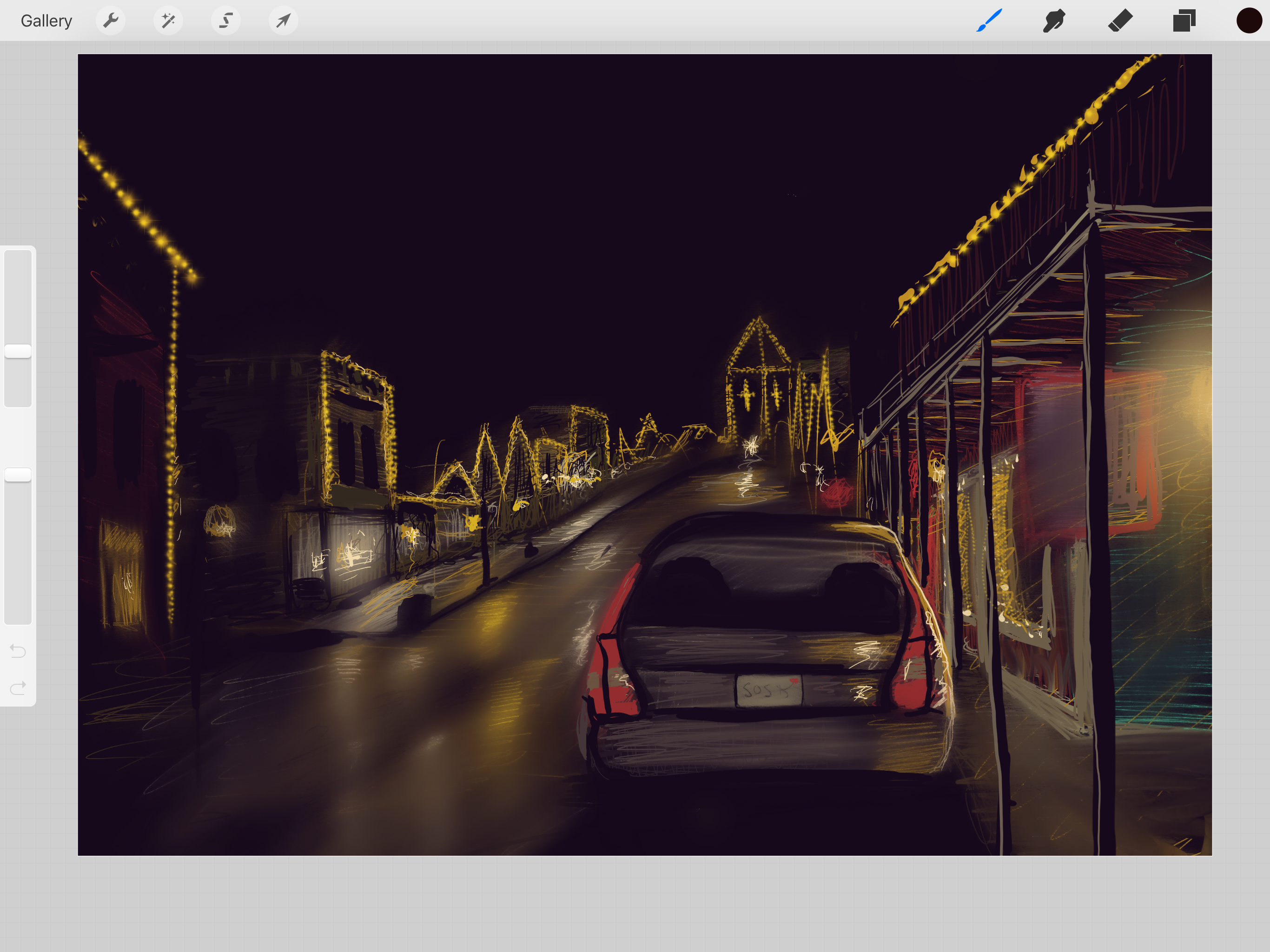Click the brush size slider handle

18,351
